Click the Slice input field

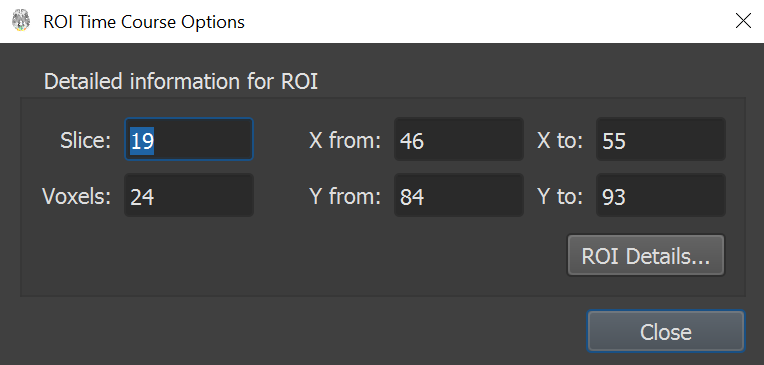tap(189, 139)
